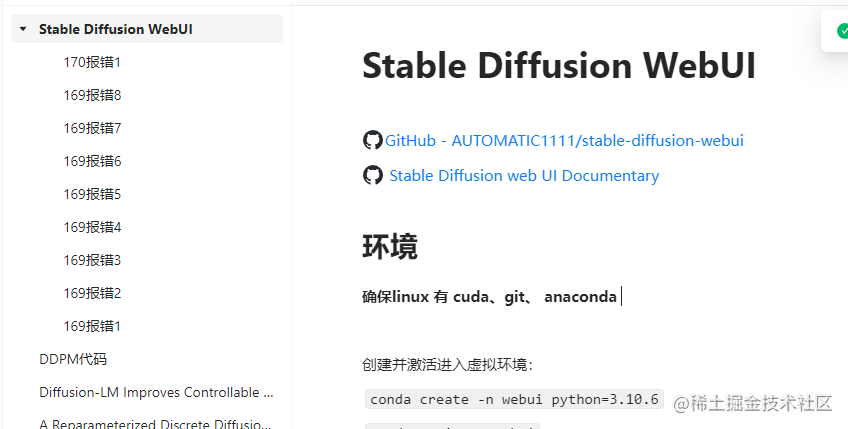Navigate to 169报错4 page
The width and height of the screenshot is (848, 429).
92,227
